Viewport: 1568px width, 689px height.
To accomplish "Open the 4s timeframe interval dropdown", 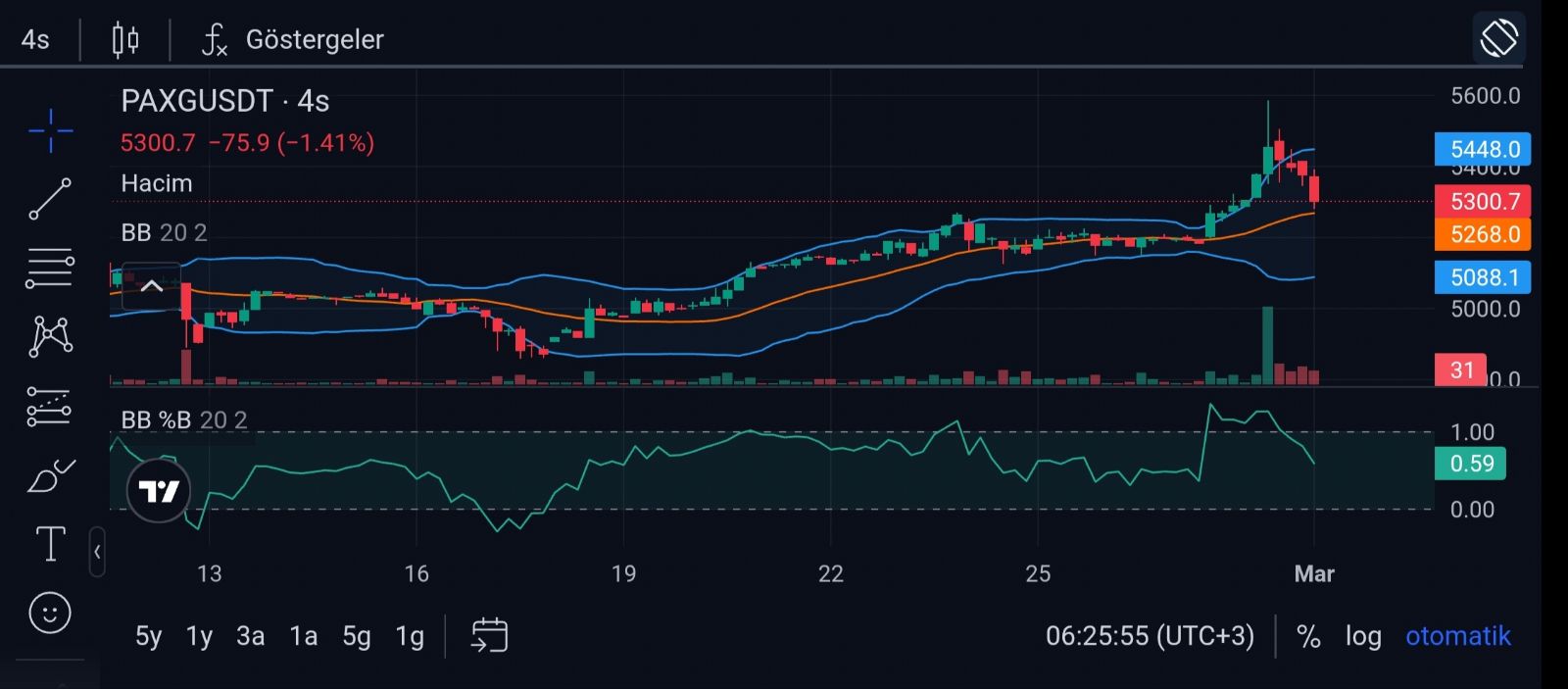I will tap(35, 39).
